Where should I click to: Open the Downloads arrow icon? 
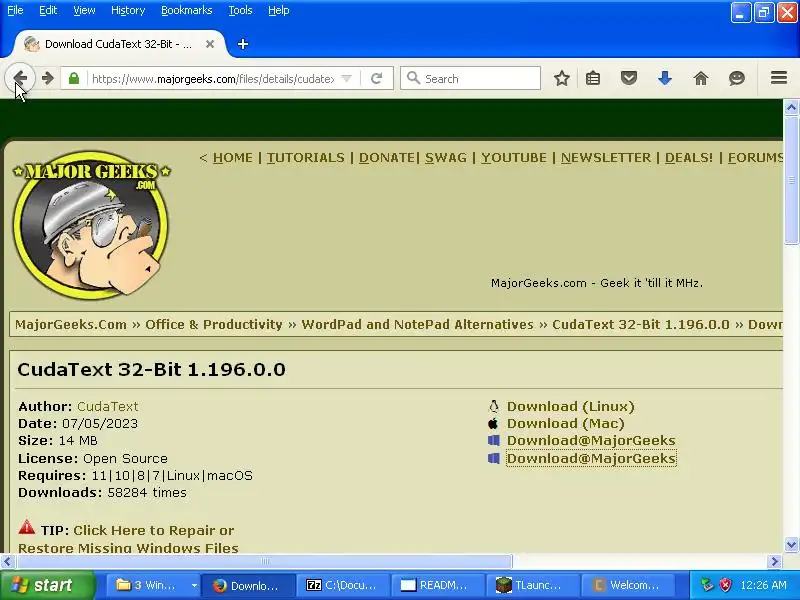665,78
